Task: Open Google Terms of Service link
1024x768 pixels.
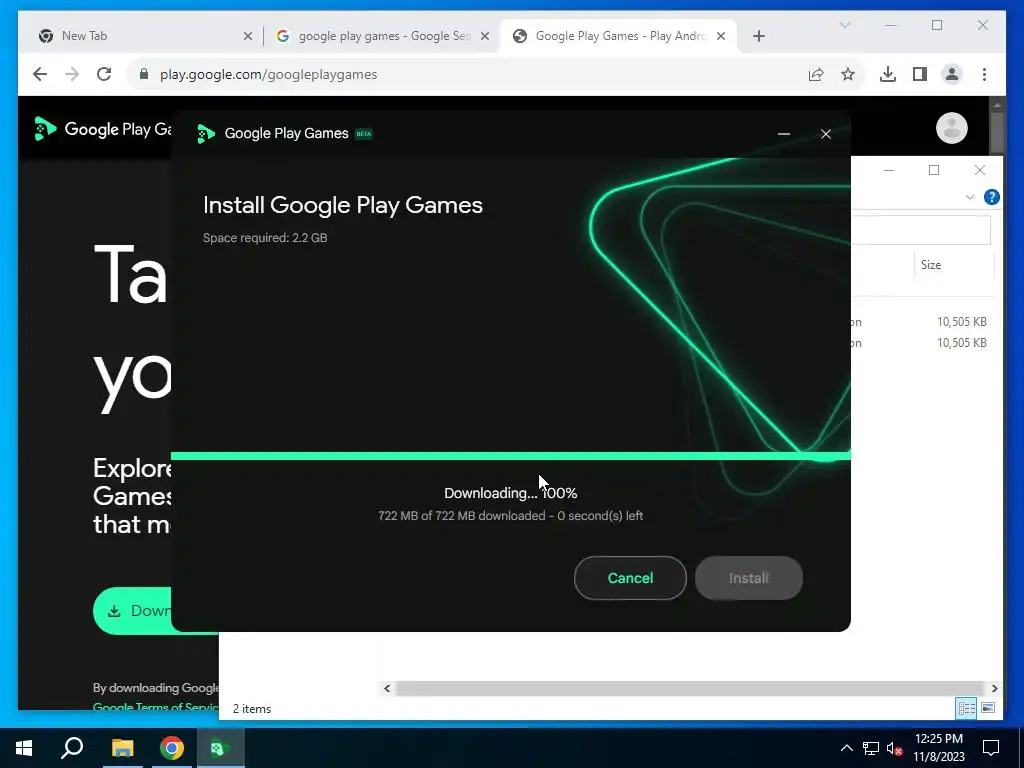Action: pyautogui.click(x=155, y=707)
